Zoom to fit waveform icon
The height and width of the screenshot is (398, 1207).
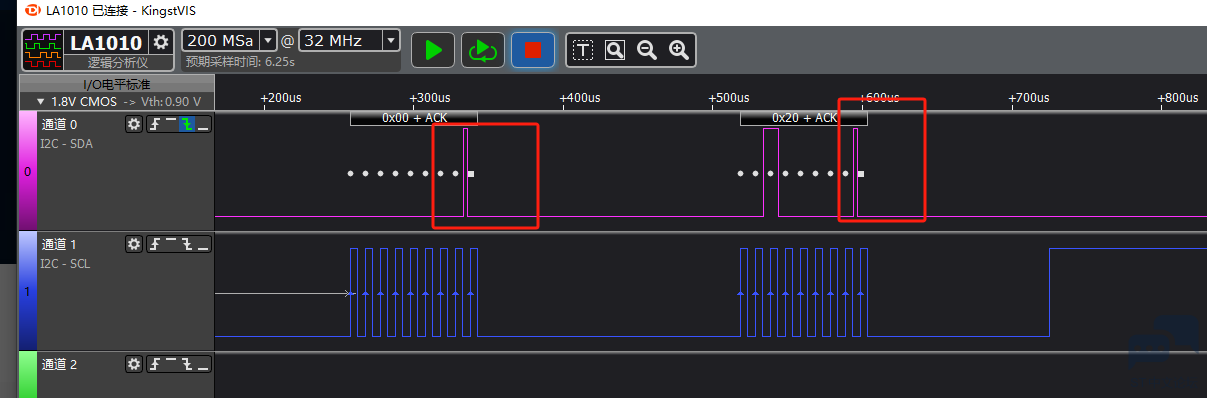click(615, 49)
